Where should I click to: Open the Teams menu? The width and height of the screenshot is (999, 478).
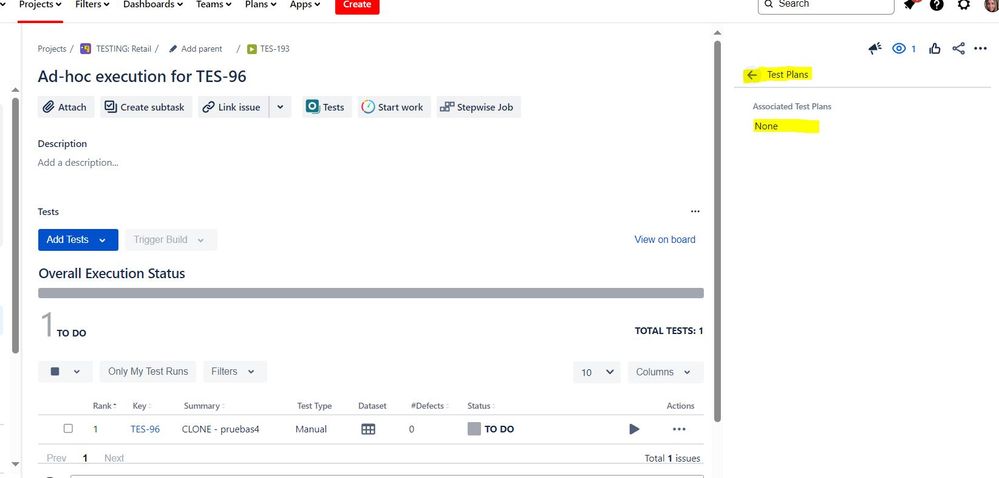[x=214, y=5]
